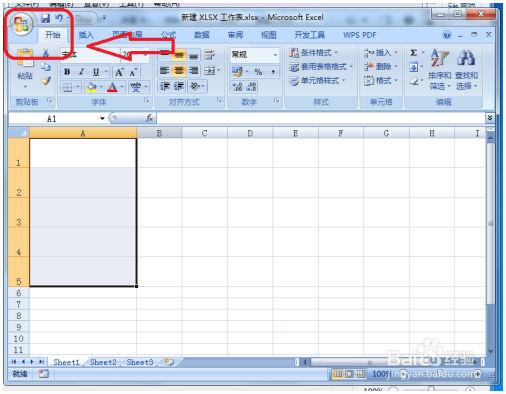The height and width of the screenshot is (394, 506).
Task: Click the Format Painter brush icon
Action: pyautogui.click(x=46, y=81)
